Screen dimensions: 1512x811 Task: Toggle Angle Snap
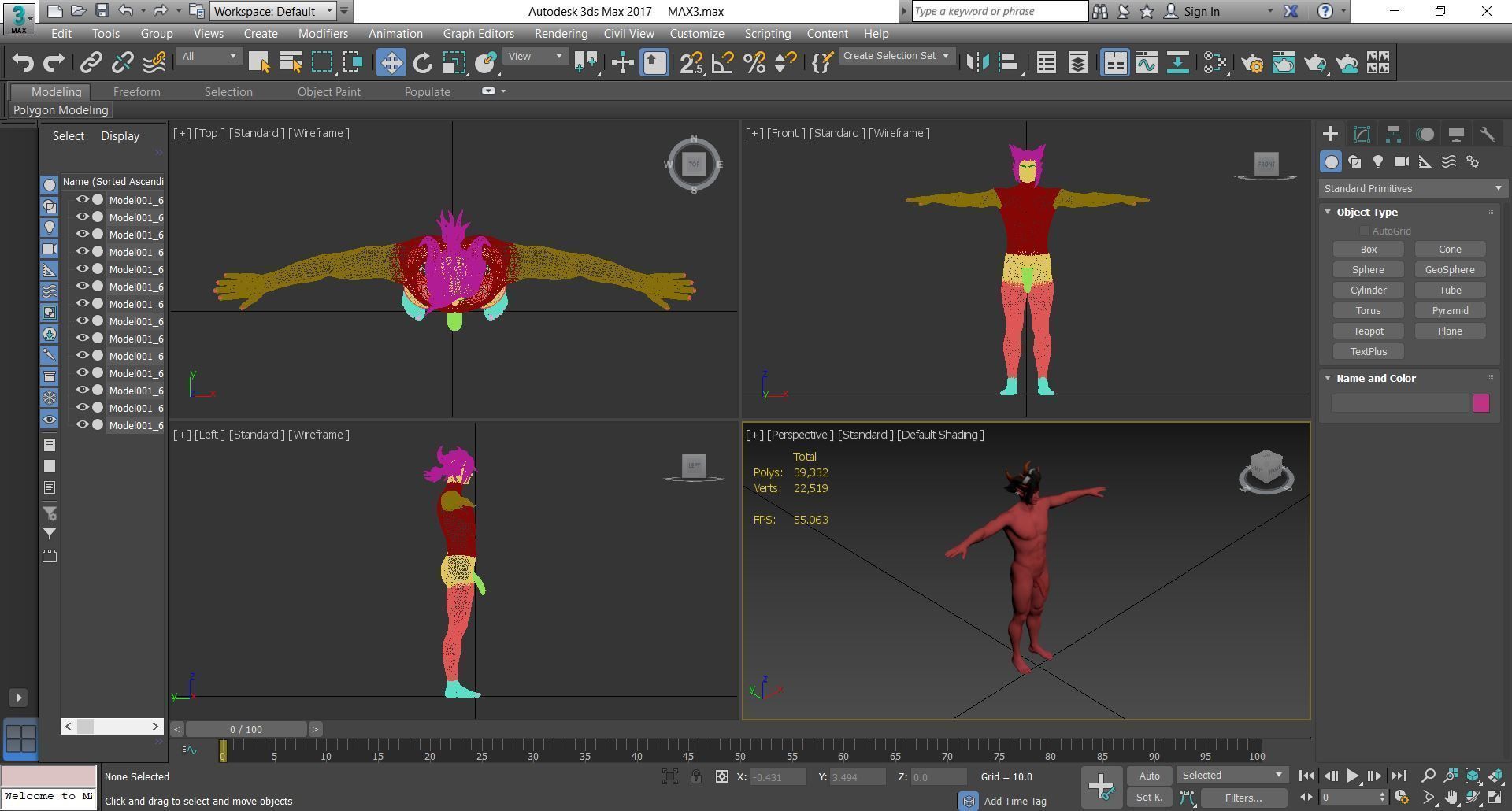coord(723,63)
